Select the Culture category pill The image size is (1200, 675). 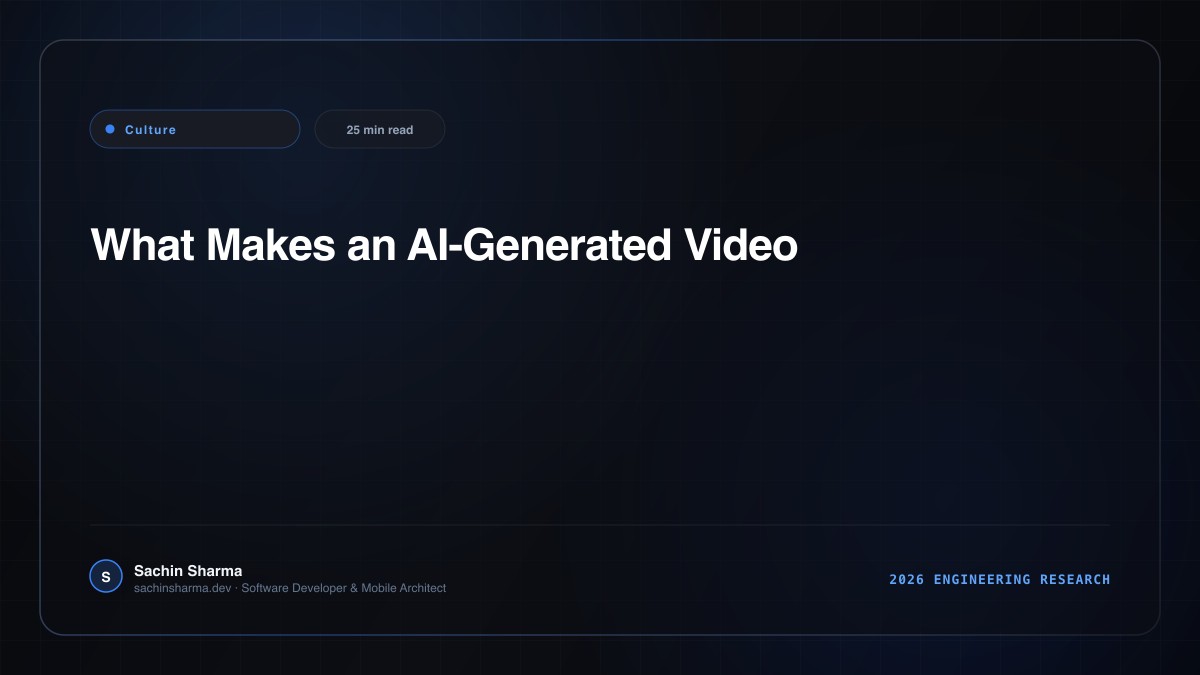195,129
